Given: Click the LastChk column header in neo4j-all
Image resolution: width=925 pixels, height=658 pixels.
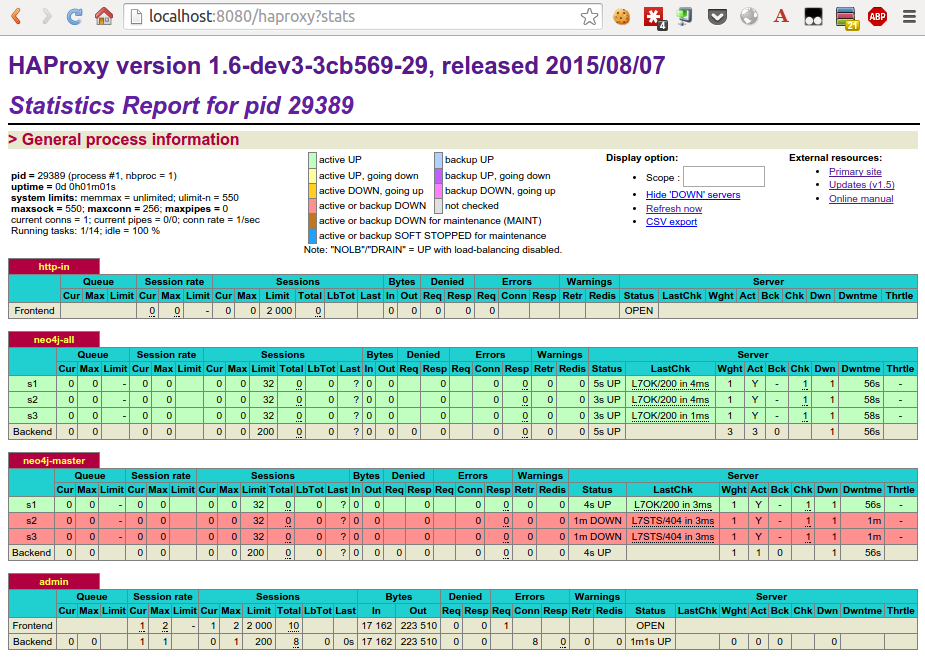Looking at the screenshot, I should click(670, 369).
